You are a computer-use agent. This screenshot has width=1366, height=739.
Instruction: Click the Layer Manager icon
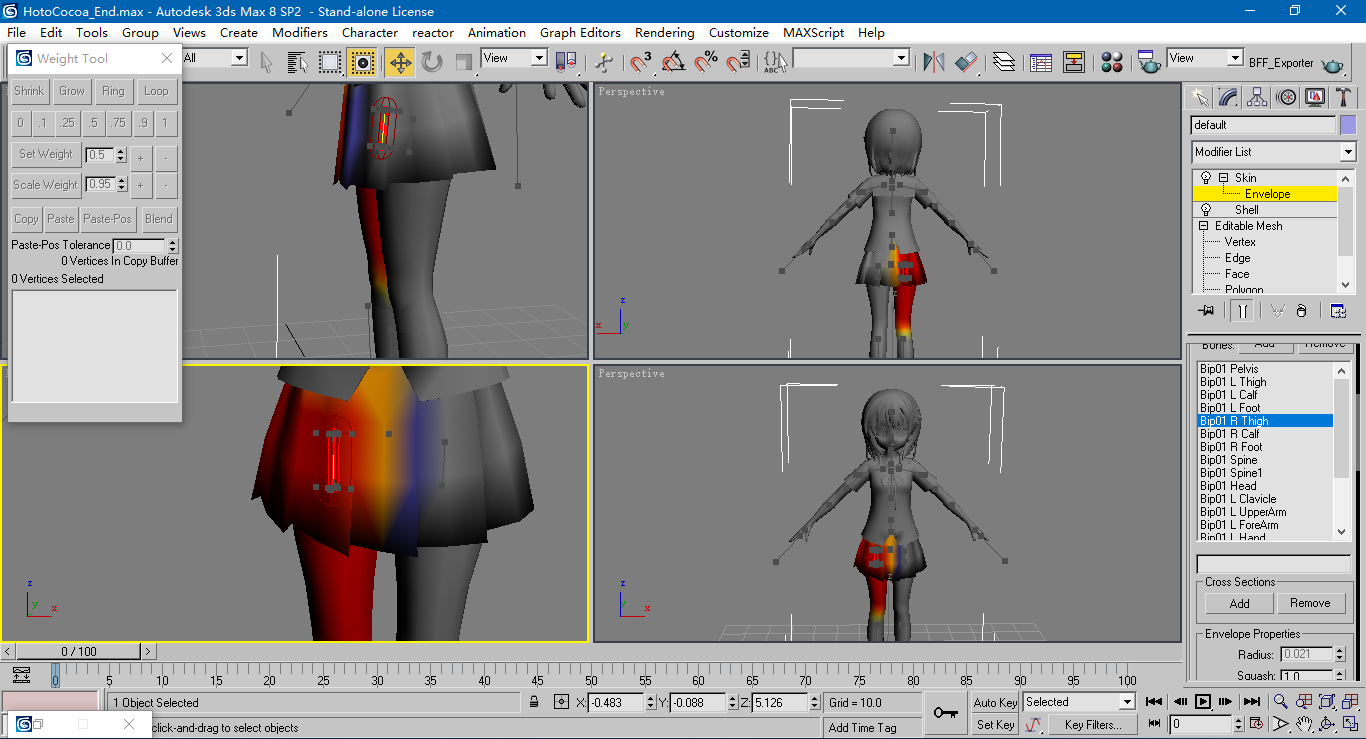pyautogui.click(x=1004, y=63)
